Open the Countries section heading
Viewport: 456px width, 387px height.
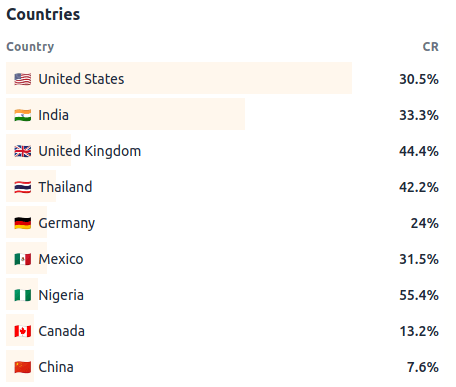click(43, 14)
